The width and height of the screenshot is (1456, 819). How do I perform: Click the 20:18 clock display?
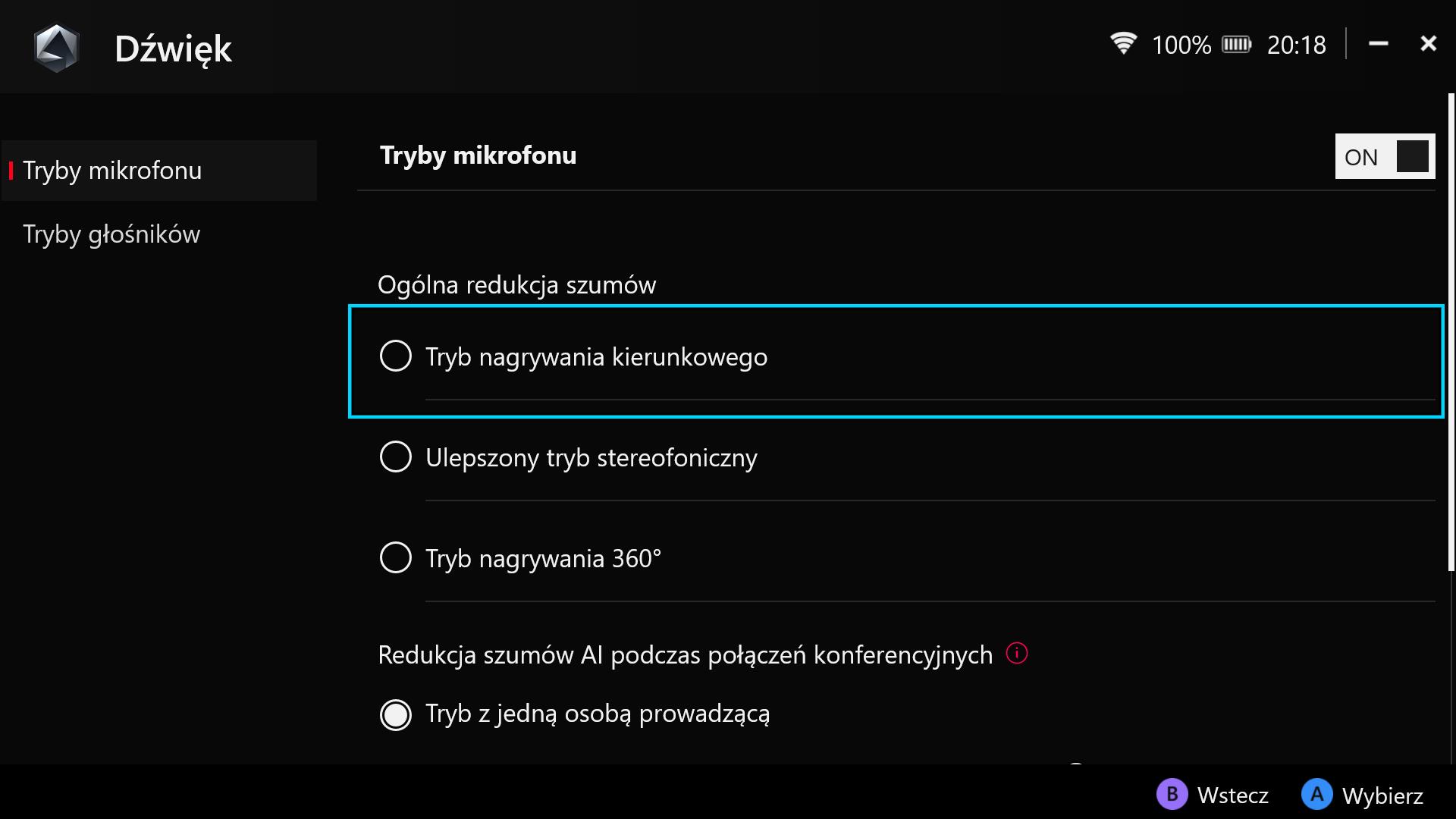(x=1296, y=45)
